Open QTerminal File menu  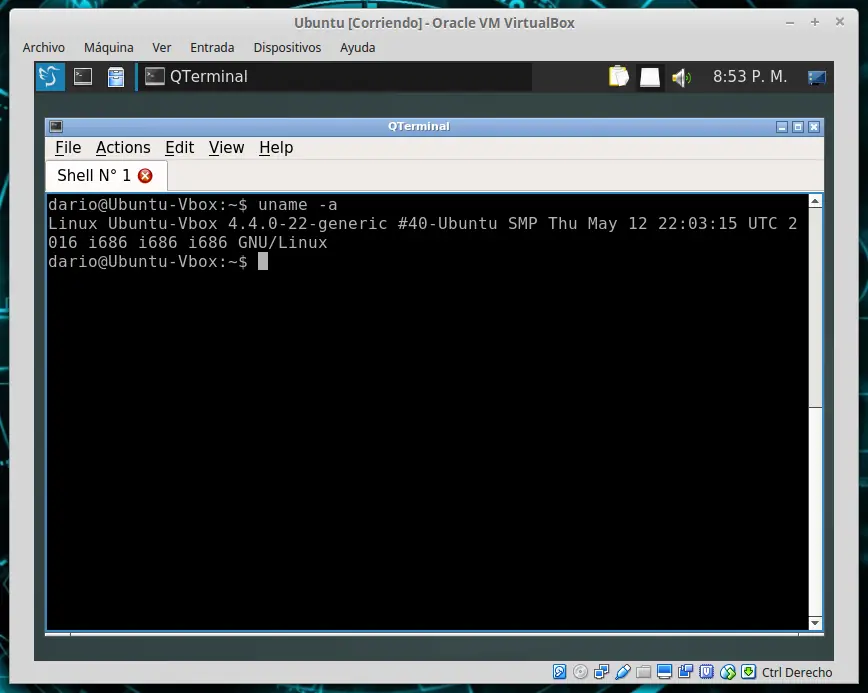(x=68, y=148)
